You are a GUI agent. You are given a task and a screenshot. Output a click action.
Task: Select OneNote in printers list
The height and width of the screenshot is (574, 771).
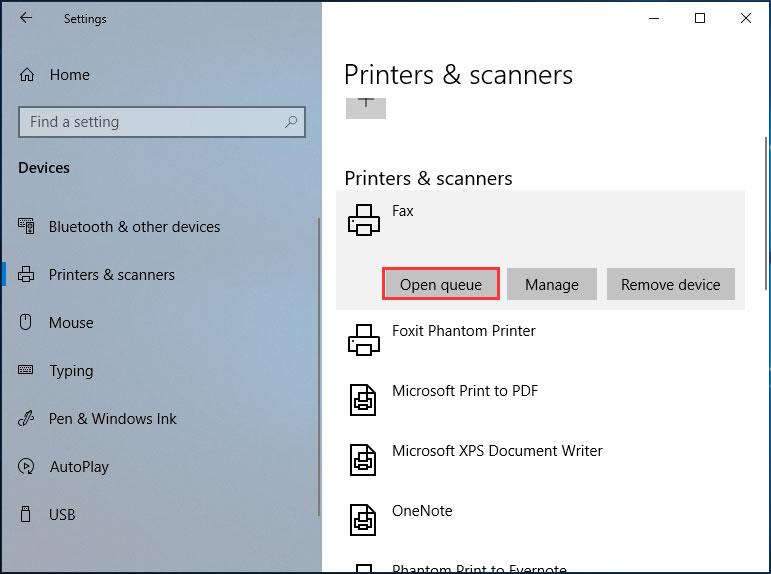[x=422, y=511]
